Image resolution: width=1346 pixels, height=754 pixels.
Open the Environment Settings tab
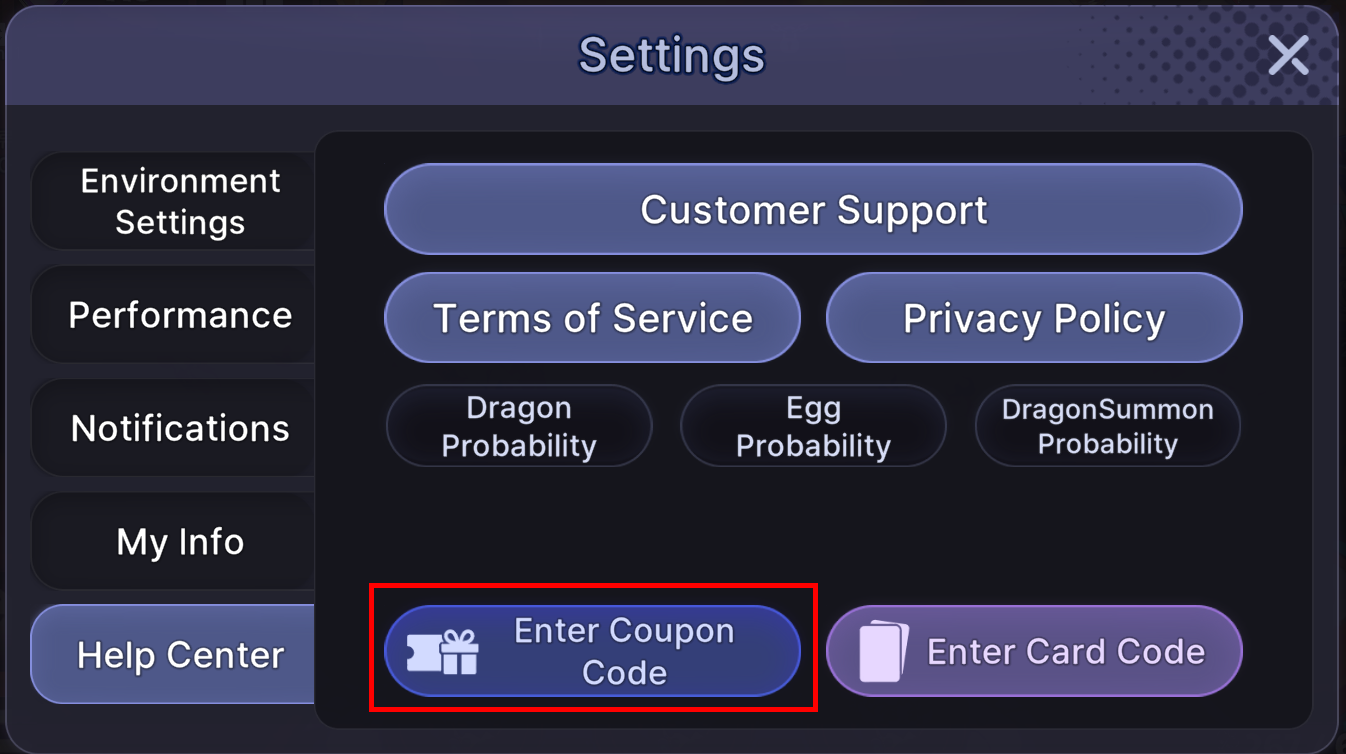179,201
